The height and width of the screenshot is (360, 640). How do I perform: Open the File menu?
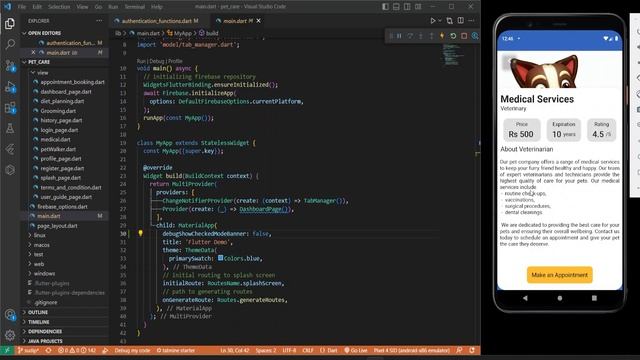click(22, 7)
